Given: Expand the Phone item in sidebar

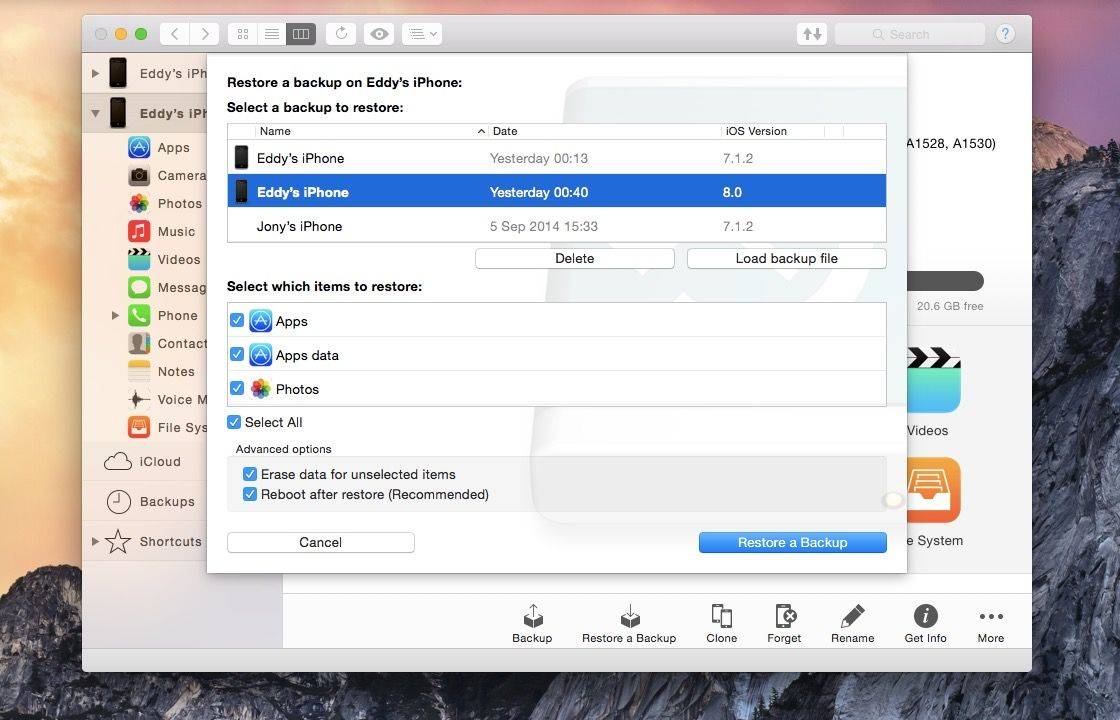Looking at the screenshot, I should click(x=116, y=316).
